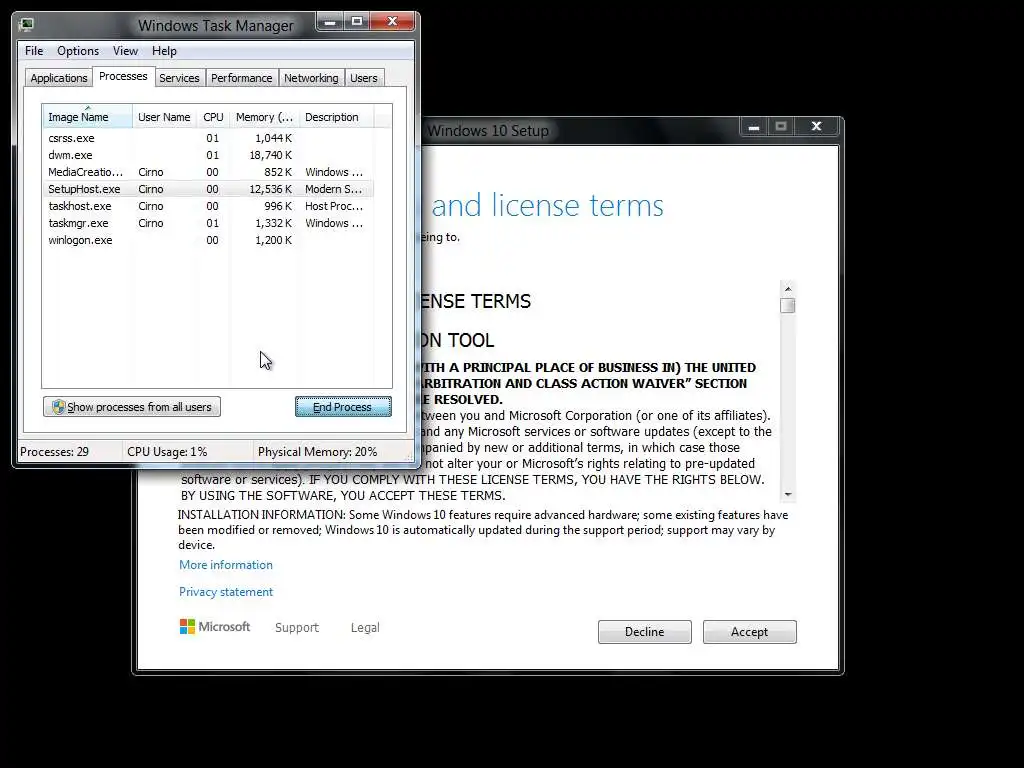
Task: Click the Host Proc... description cell
Action: point(334,206)
